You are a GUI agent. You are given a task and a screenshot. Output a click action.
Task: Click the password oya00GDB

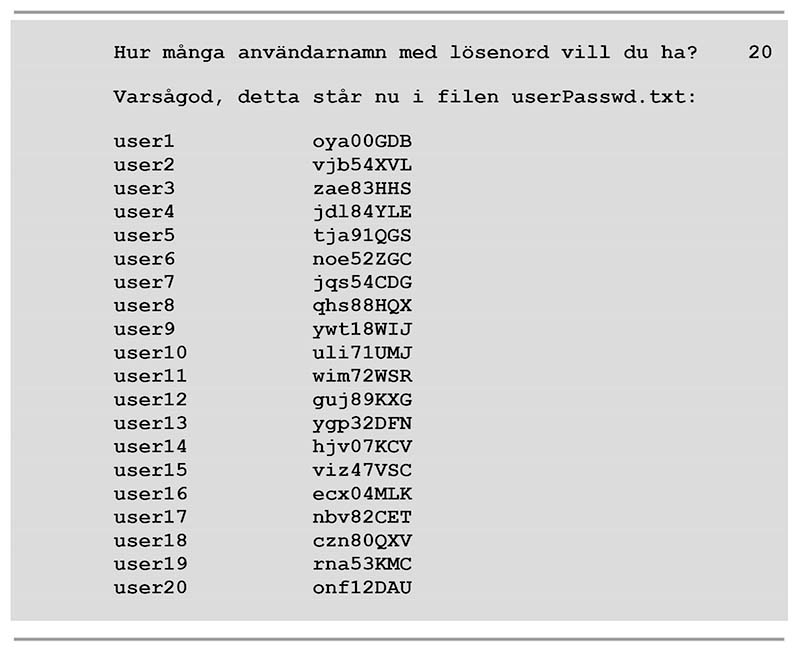[x=362, y=141]
